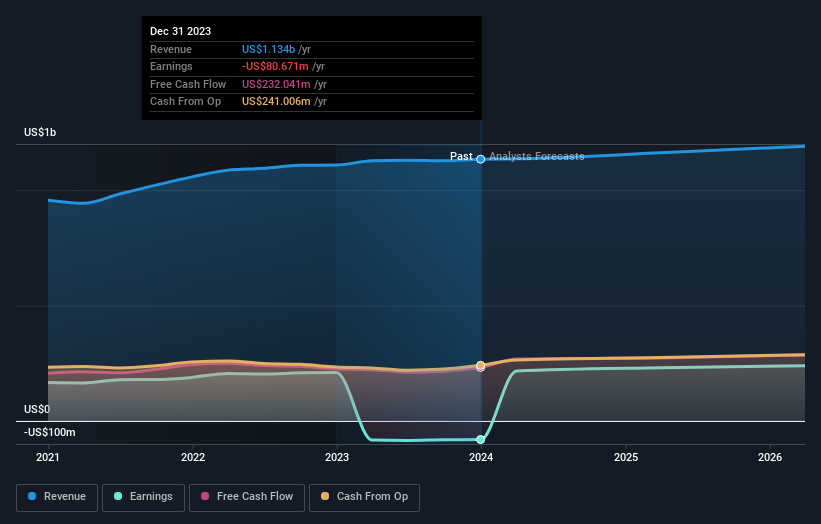Viewport: 821px width, 524px height.
Task: Click the tooltip row label 'Revenue'
Action: [x=171, y=49]
